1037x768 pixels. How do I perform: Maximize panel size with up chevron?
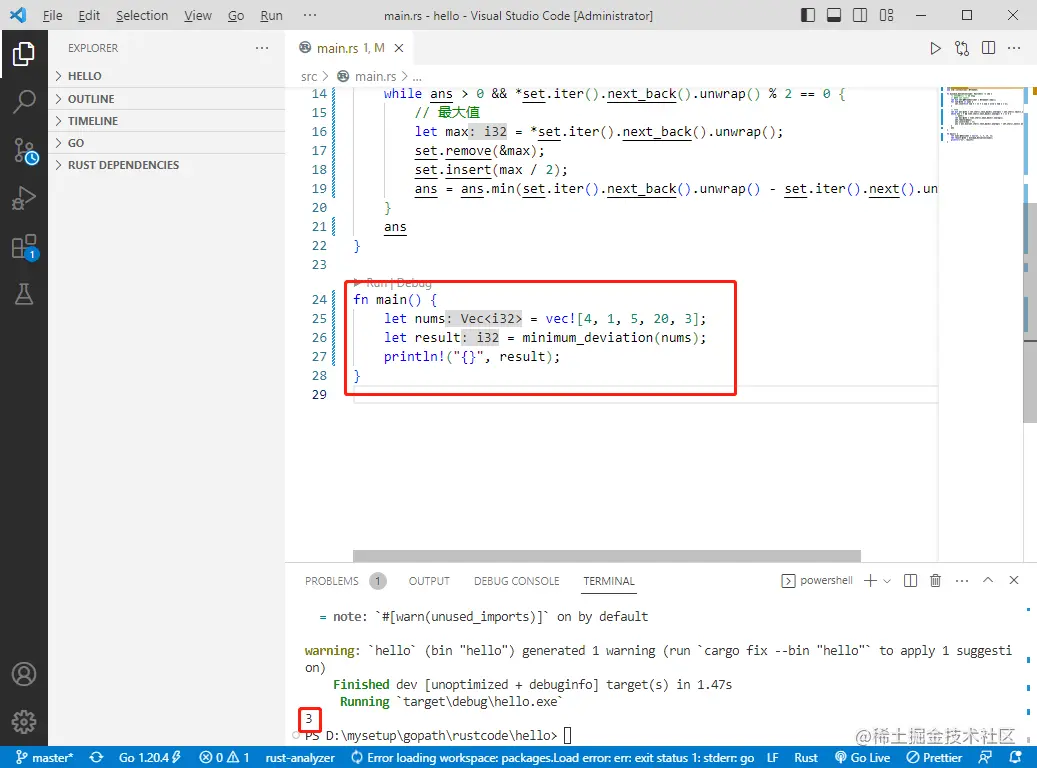tap(987, 580)
